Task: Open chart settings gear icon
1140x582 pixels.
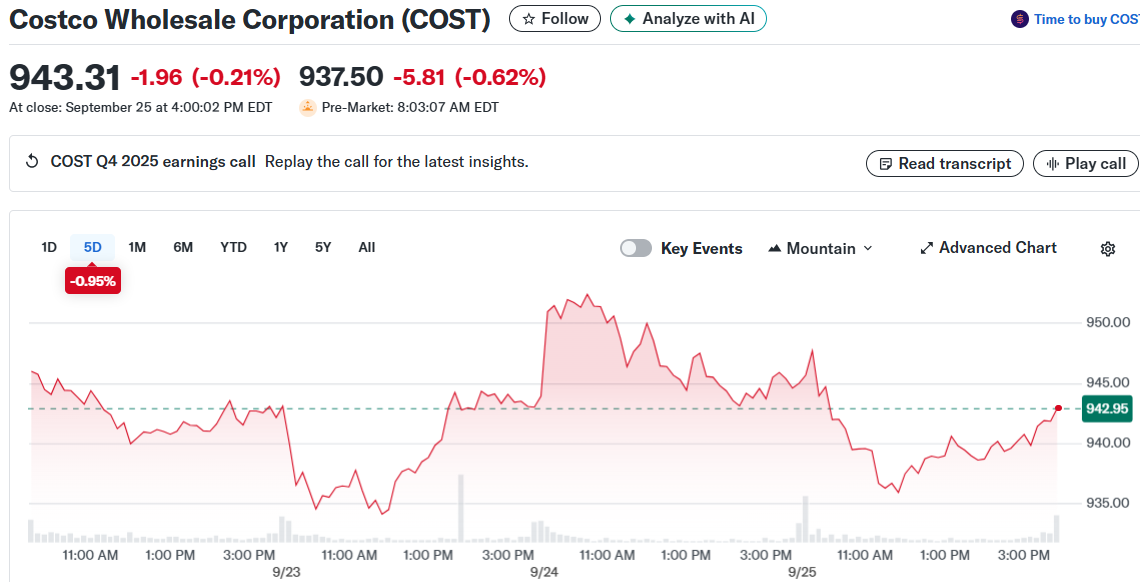Action: click(x=1107, y=248)
